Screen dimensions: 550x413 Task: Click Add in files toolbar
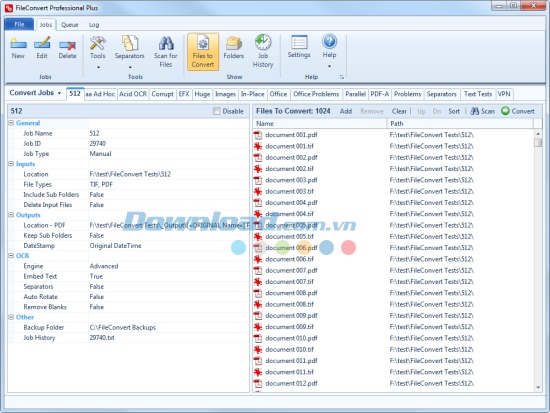(x=346, y=111)
